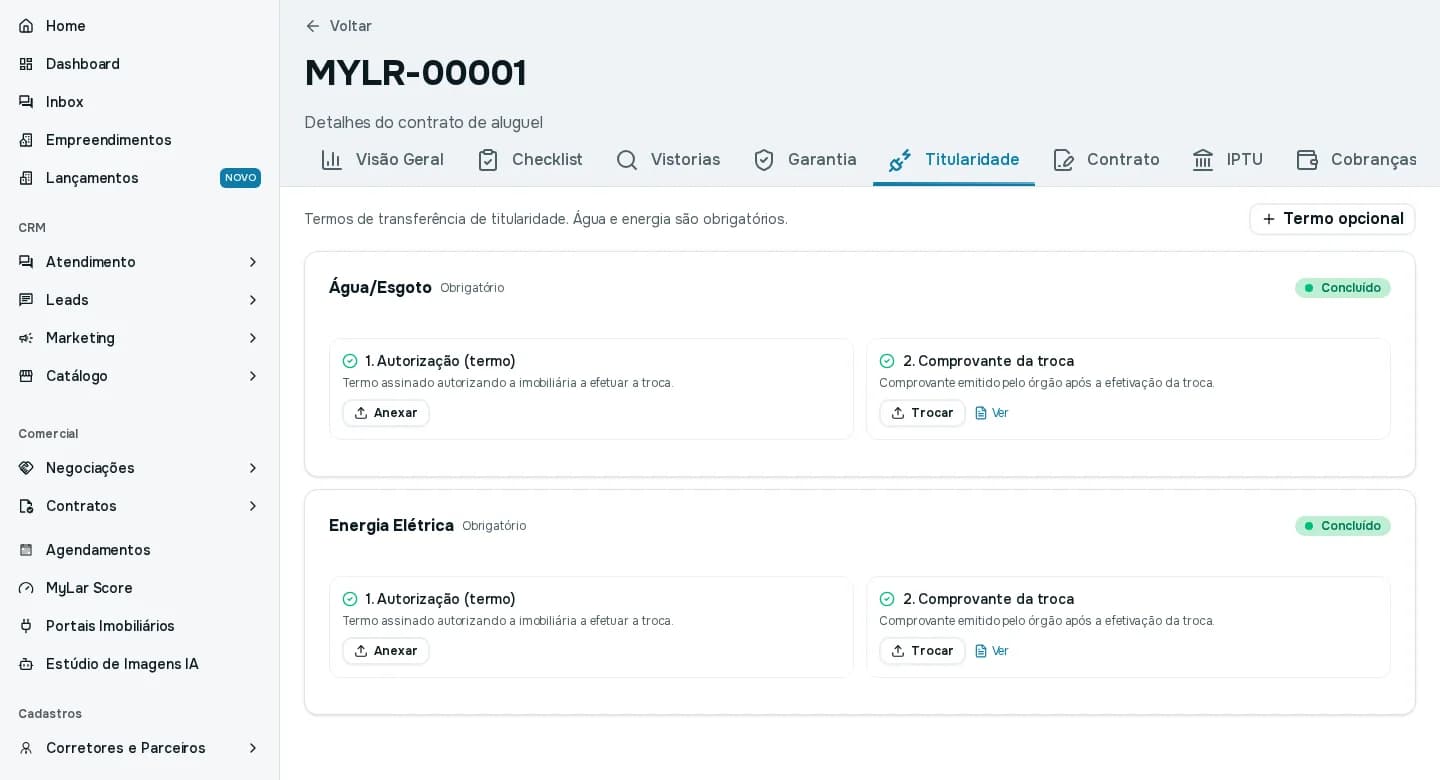The height and width of the screenshot is (780, 1440).
Task: Click the MYLR-00001 contract heading
Action: [416, 73]
